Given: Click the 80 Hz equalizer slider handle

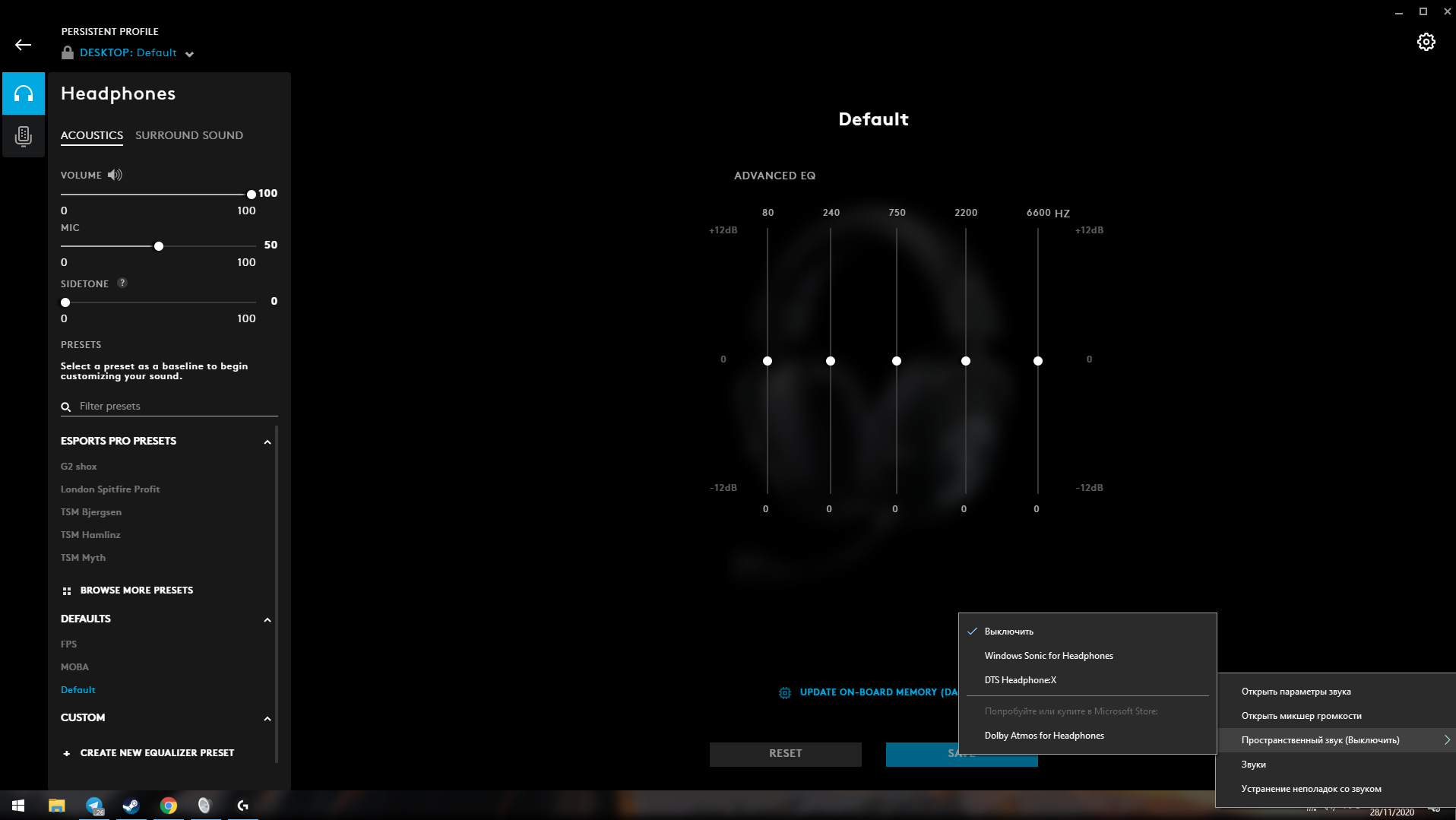Looking at the screenshot, I should pos(768,361).
